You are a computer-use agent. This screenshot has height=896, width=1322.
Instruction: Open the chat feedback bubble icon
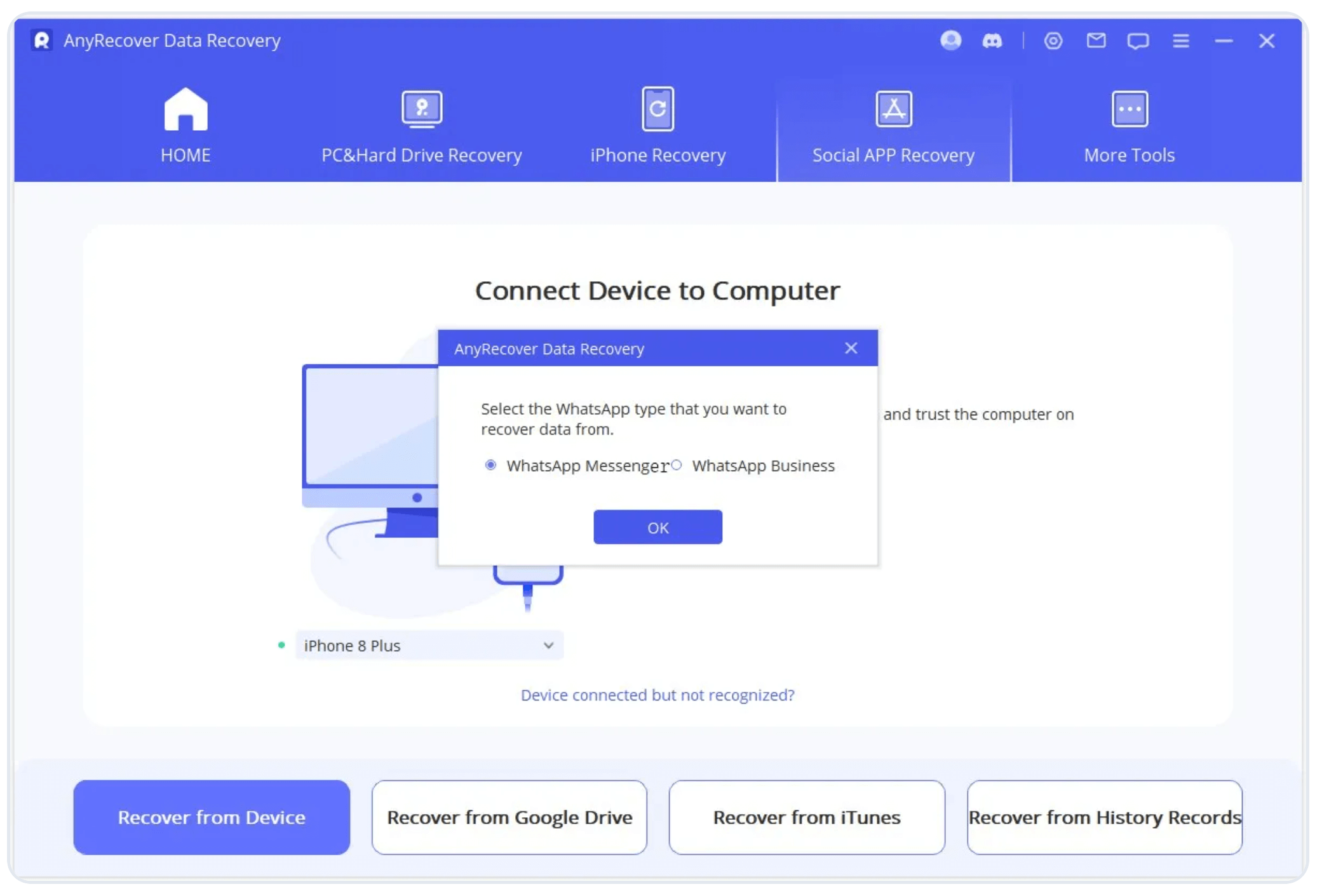coord(1137,41)
